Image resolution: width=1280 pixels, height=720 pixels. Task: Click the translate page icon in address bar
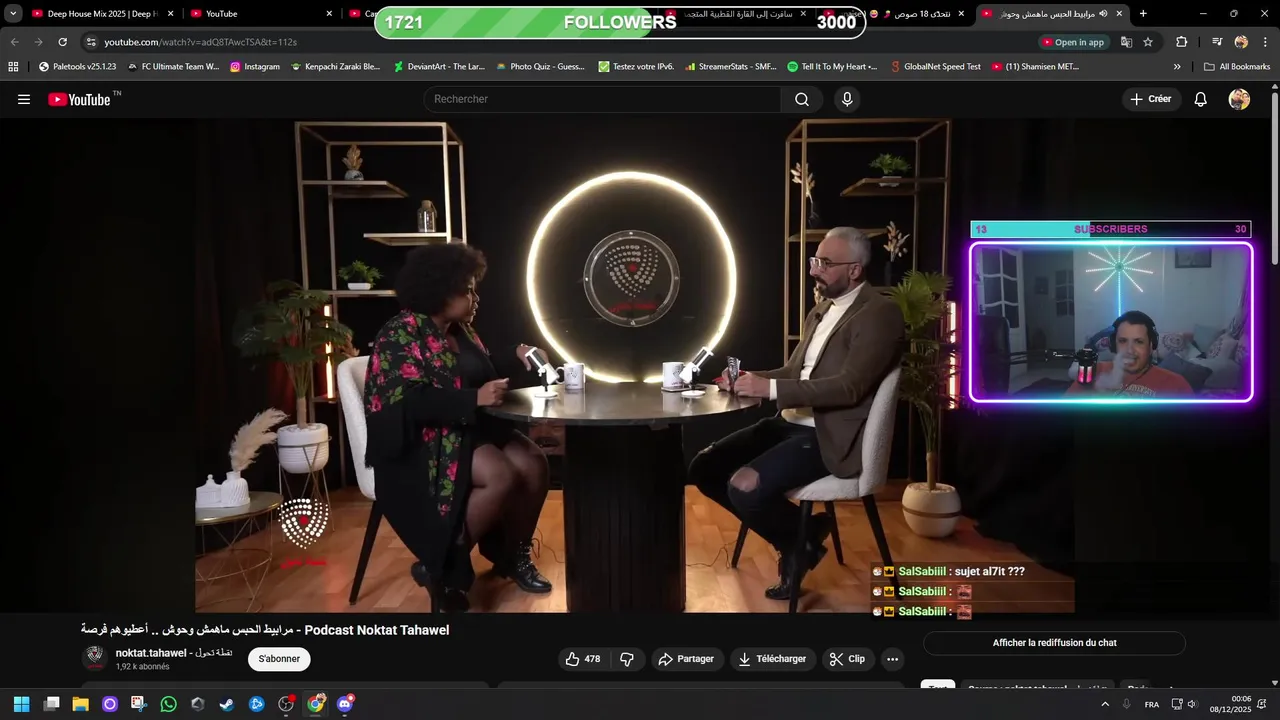tap(1126, 42)
